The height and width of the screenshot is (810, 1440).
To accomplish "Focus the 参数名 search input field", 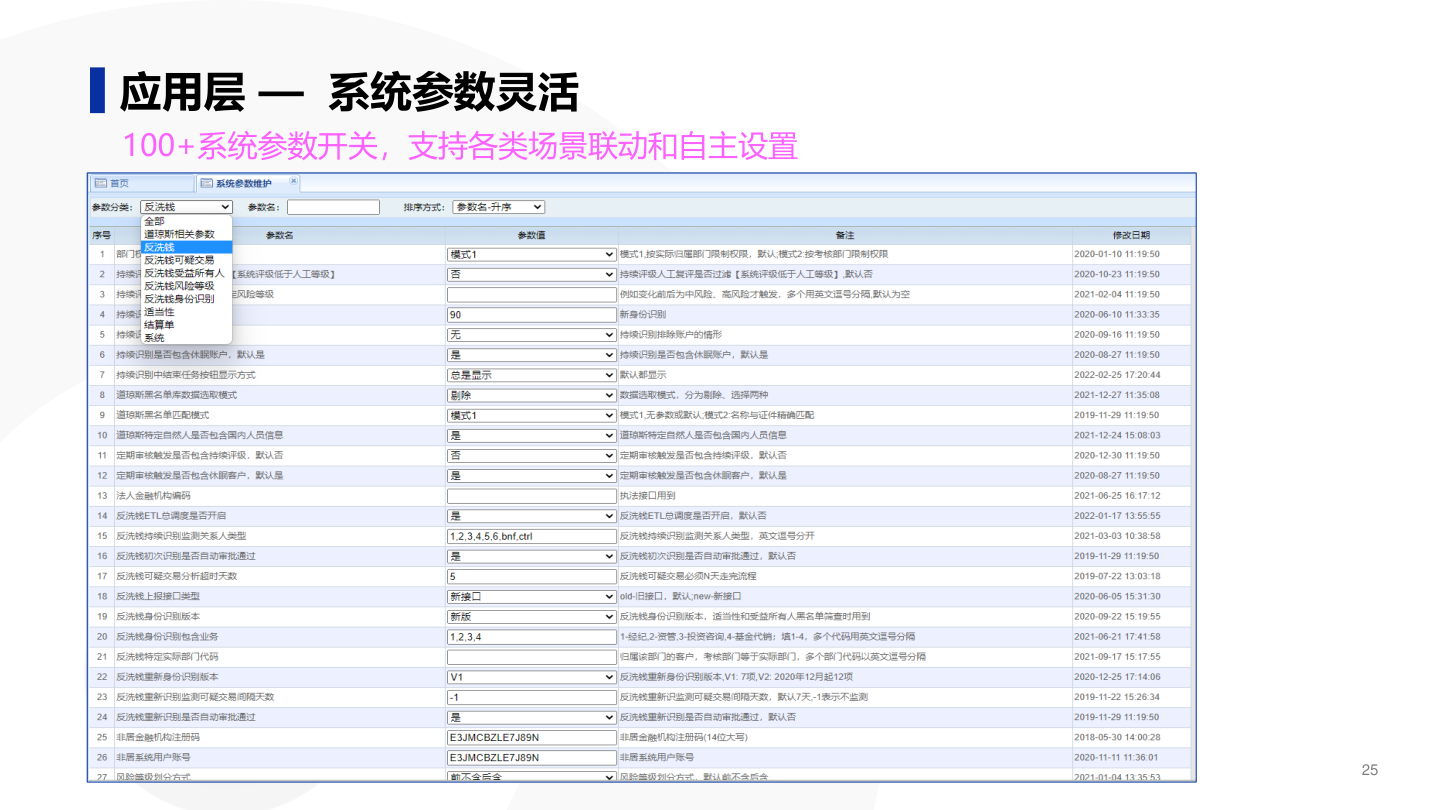I will point(333,207).
